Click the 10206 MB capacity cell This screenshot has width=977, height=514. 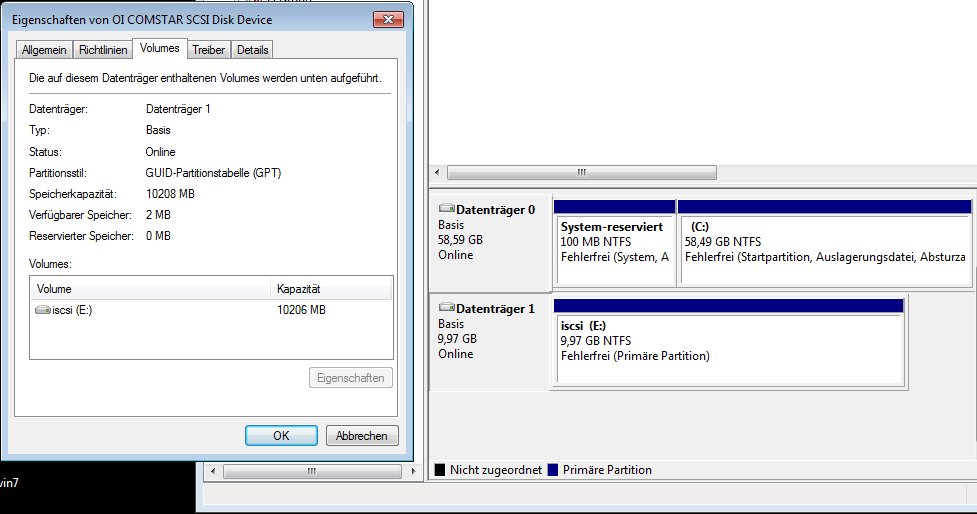[x=301, y=310]
